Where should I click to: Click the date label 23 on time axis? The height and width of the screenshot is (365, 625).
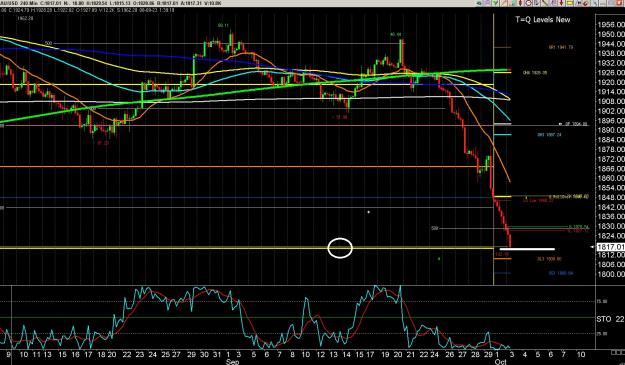pyautogui.click(x=140, y=354)
